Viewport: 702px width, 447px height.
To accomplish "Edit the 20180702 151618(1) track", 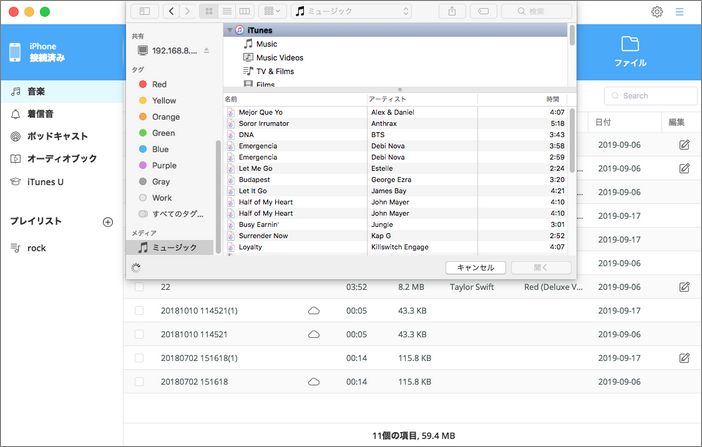I will (x=684, y=358).
